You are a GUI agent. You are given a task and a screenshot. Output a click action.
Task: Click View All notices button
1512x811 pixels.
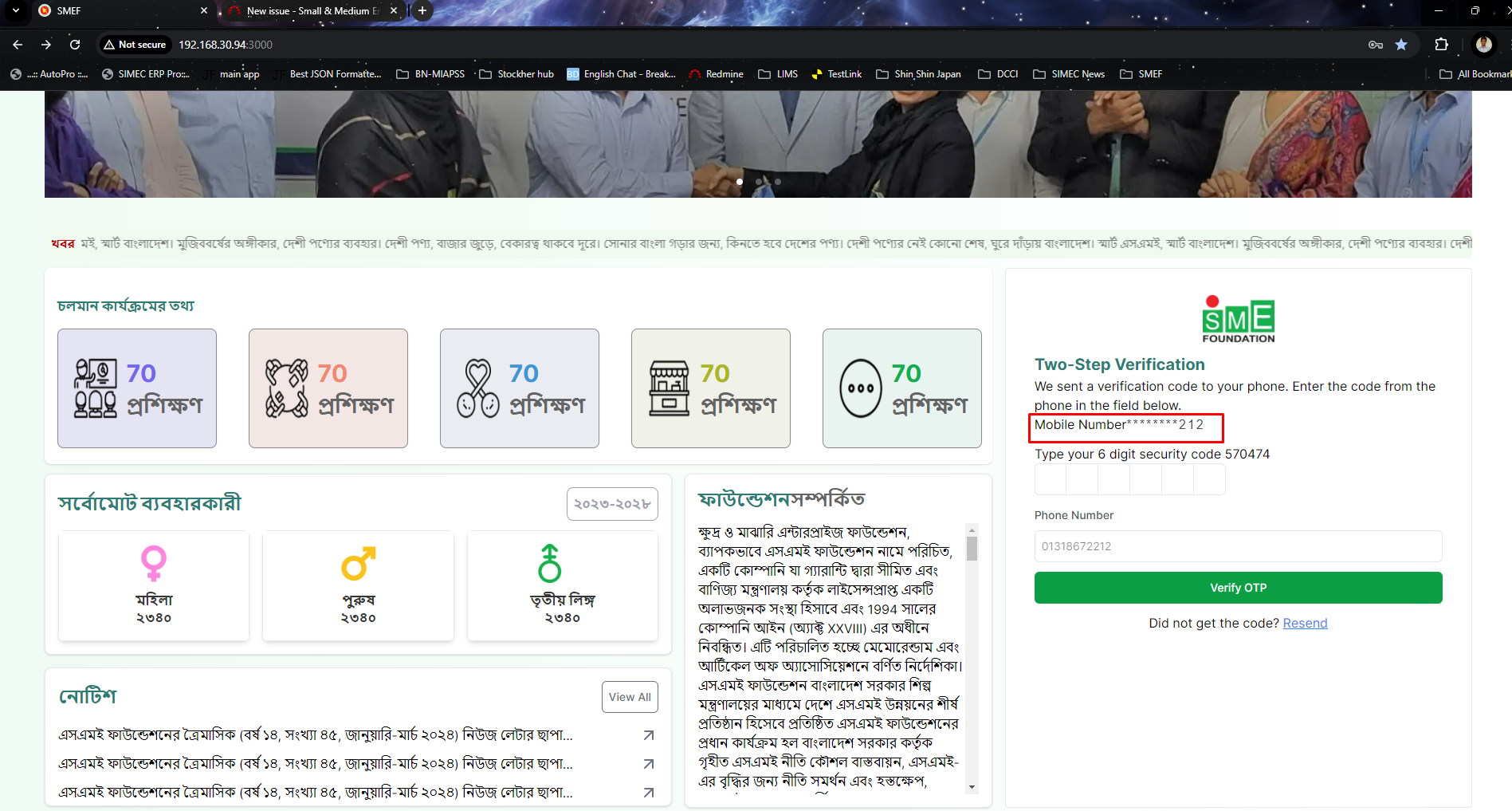(630, 697)
